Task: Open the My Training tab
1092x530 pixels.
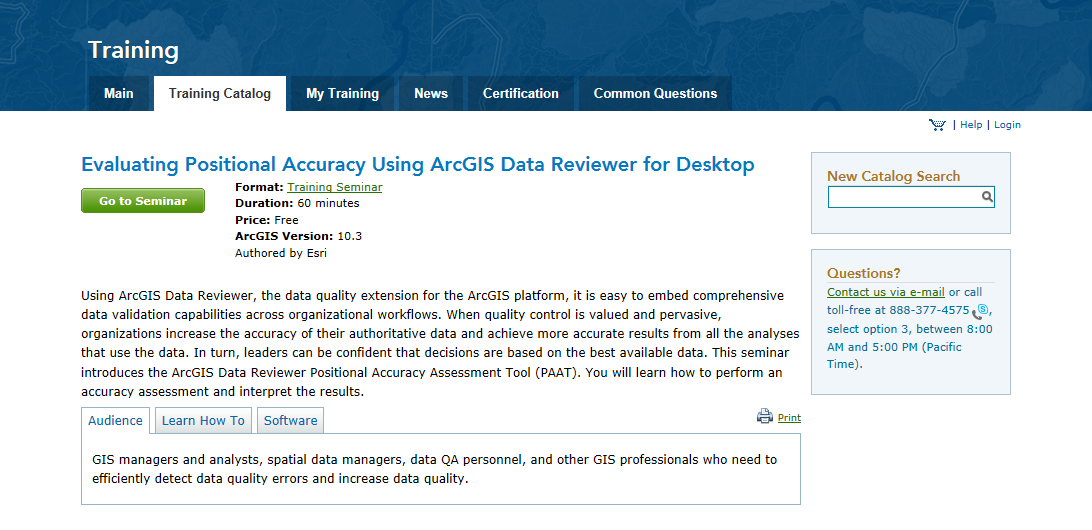Action: [342, 94]
